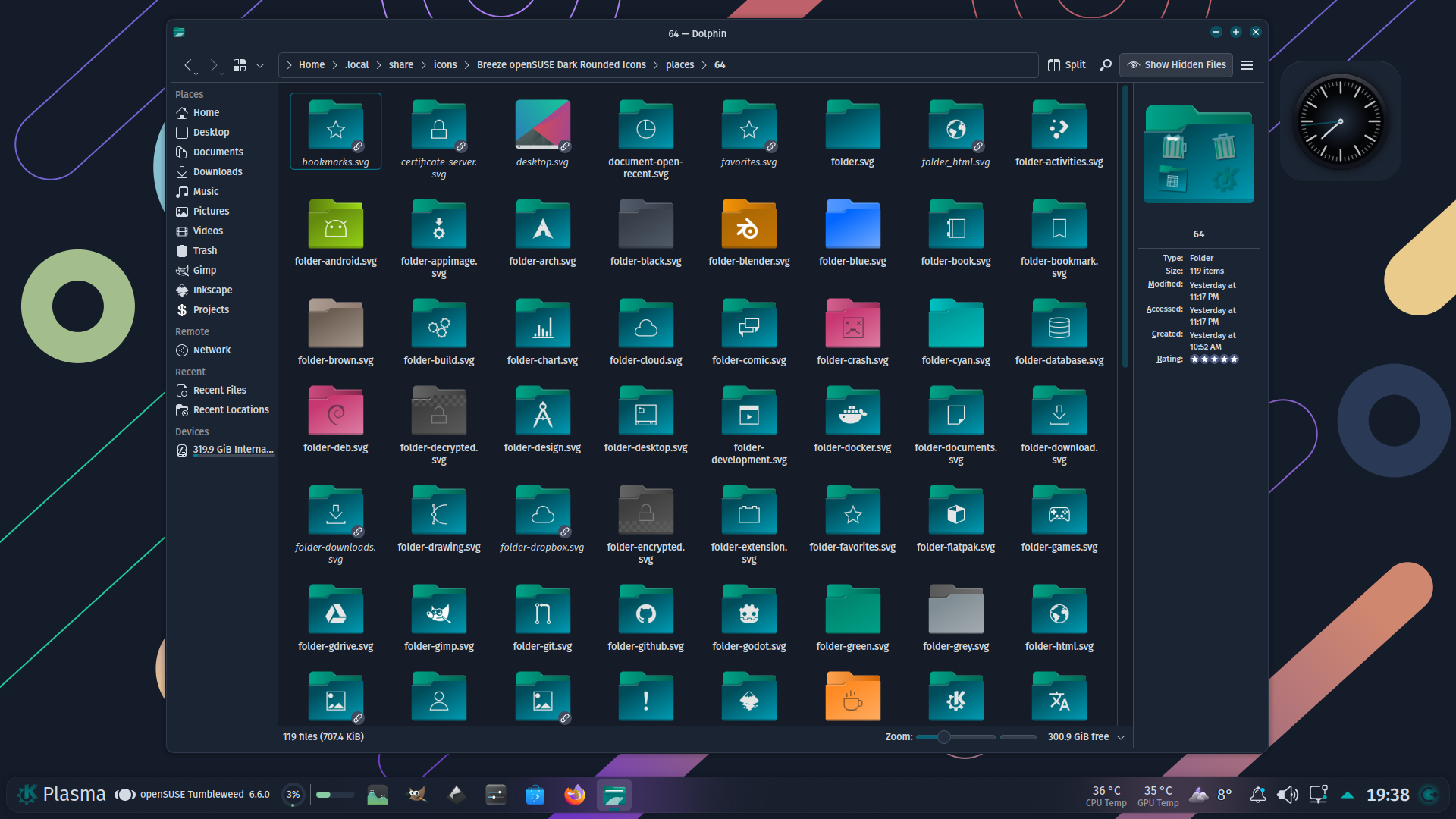Click the file list vertical scrollbar

(x=1125, y=227)
